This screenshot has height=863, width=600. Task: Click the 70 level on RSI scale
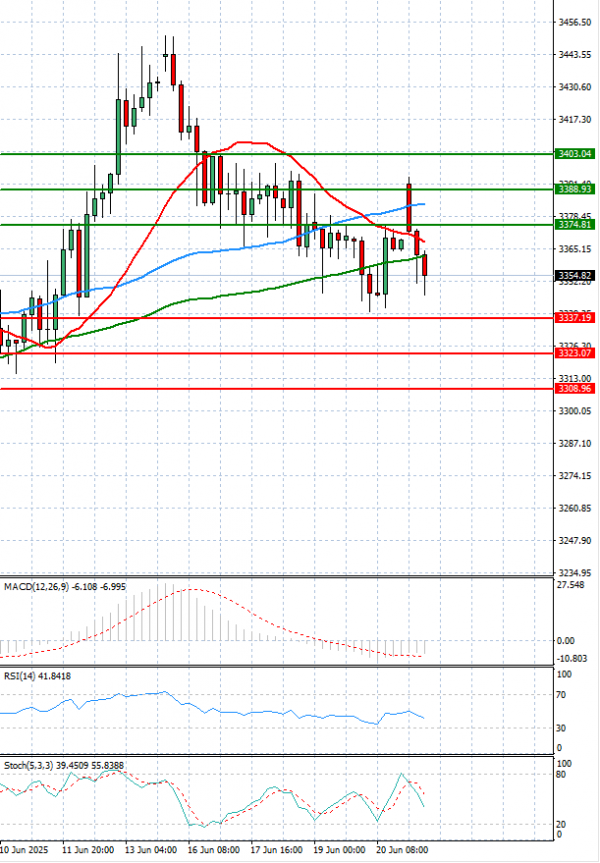click(561, 695)
